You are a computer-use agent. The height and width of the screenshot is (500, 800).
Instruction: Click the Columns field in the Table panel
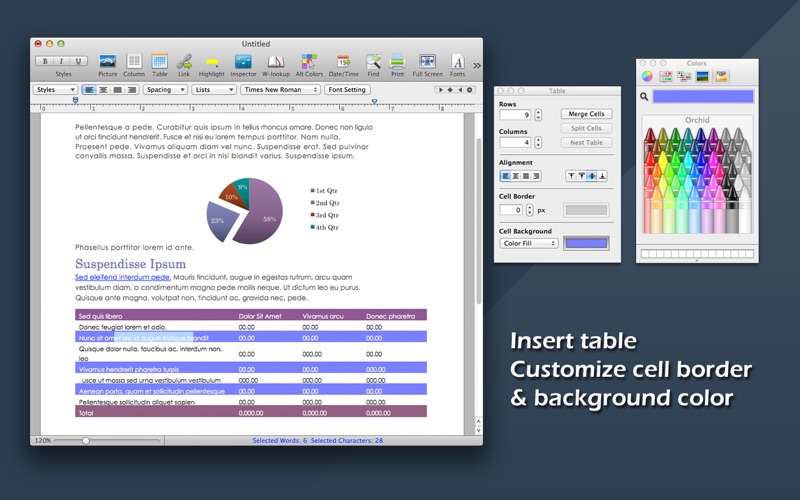pyautogui.click(x=515, y=142)
